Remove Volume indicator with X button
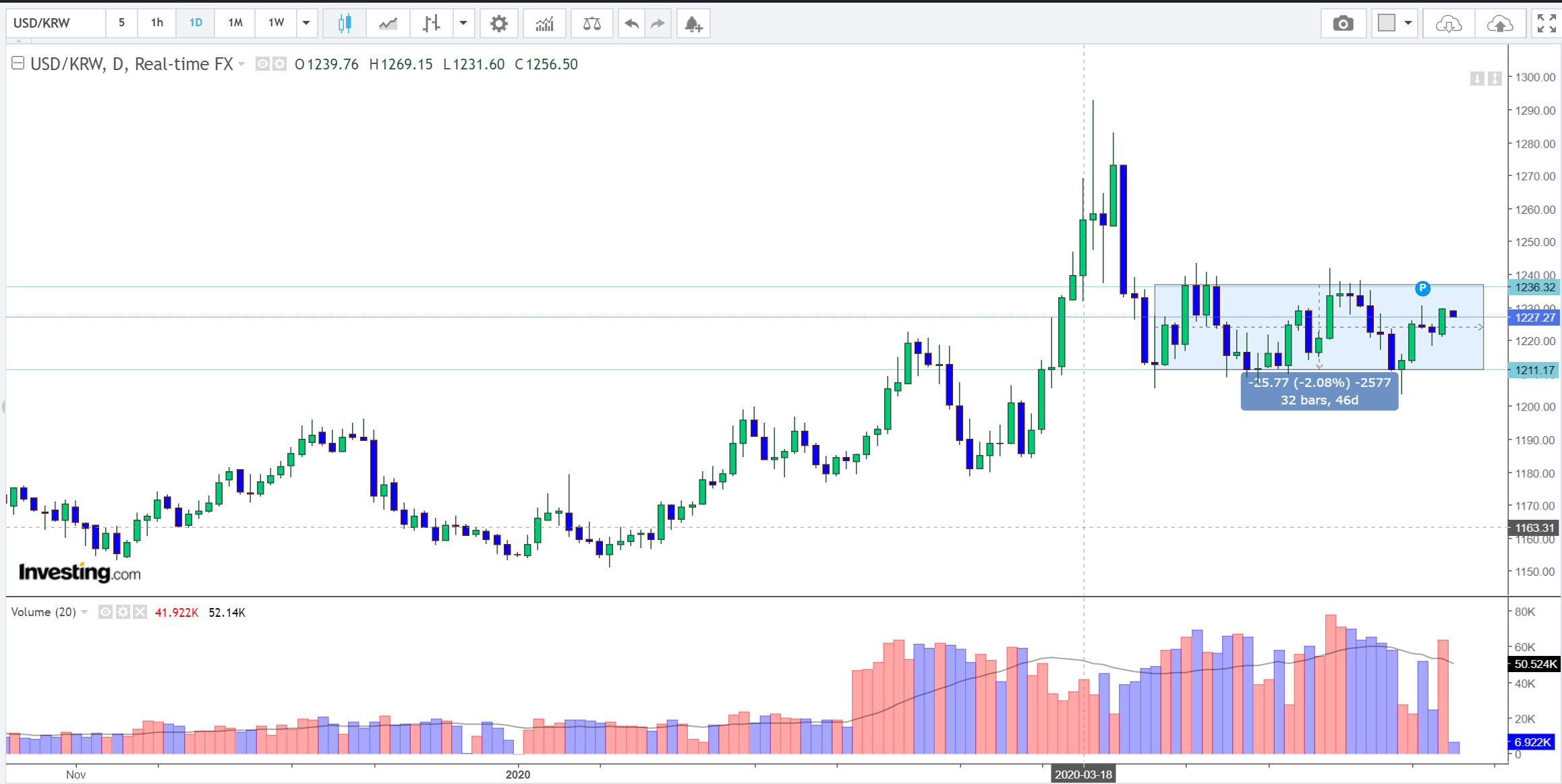1562x784 pixels. pyautogui.click(x=140, y=612)
